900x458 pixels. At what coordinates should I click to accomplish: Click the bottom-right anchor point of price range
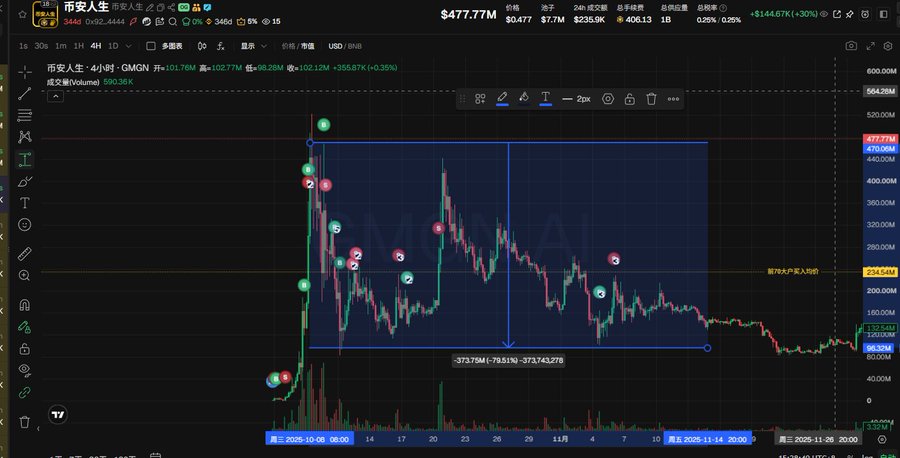(708, 348)
